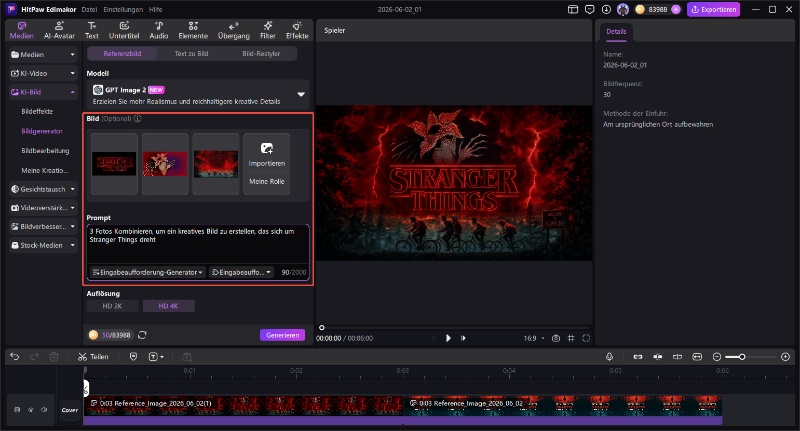Select HD 4K resolution
Image resolution: width=800 pixels, height=431 pixels.
(168, 306)
